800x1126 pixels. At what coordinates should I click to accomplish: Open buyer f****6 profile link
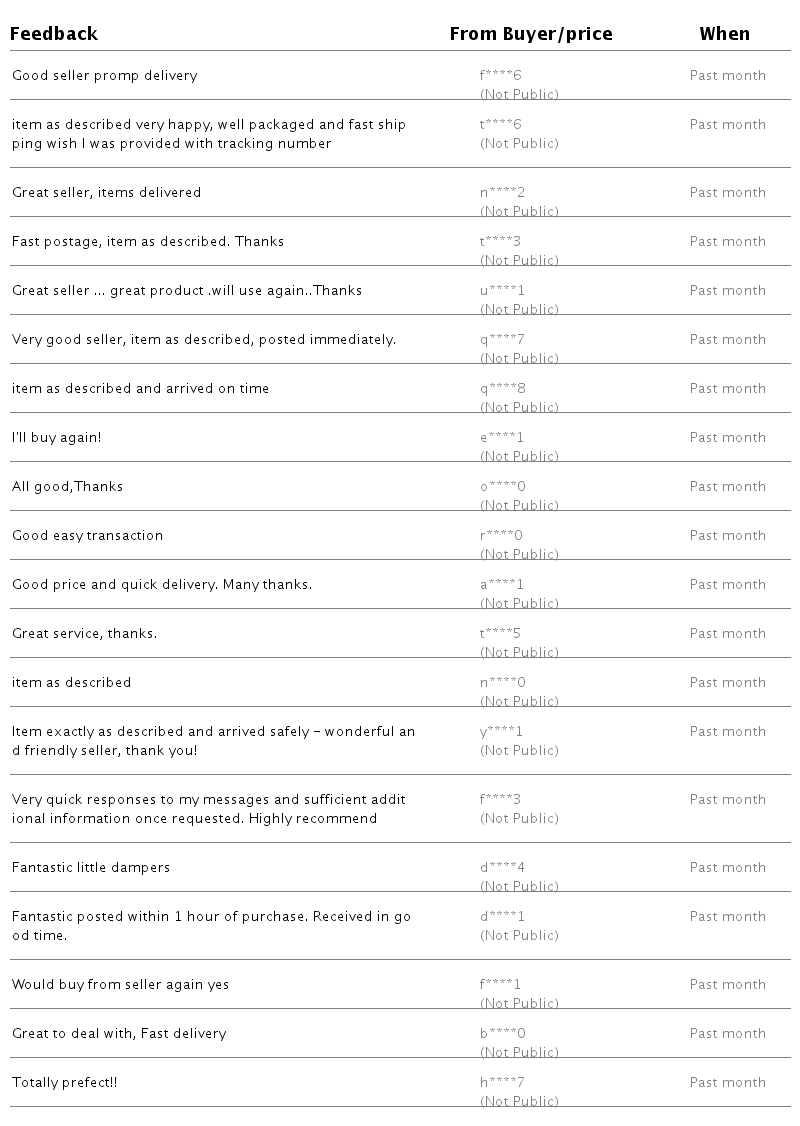tap(501, 76)
